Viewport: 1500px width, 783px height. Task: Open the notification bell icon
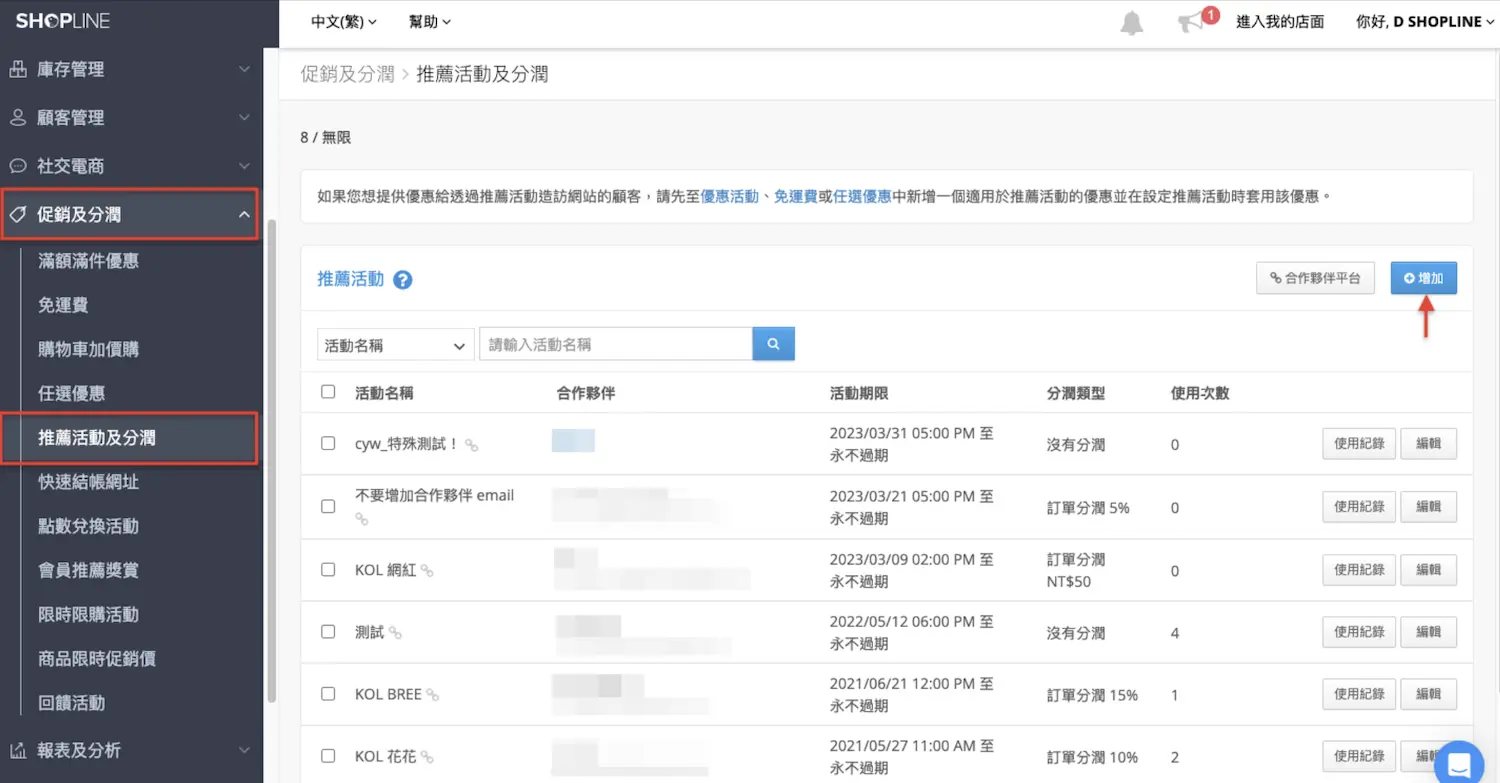click(1131, 21)
